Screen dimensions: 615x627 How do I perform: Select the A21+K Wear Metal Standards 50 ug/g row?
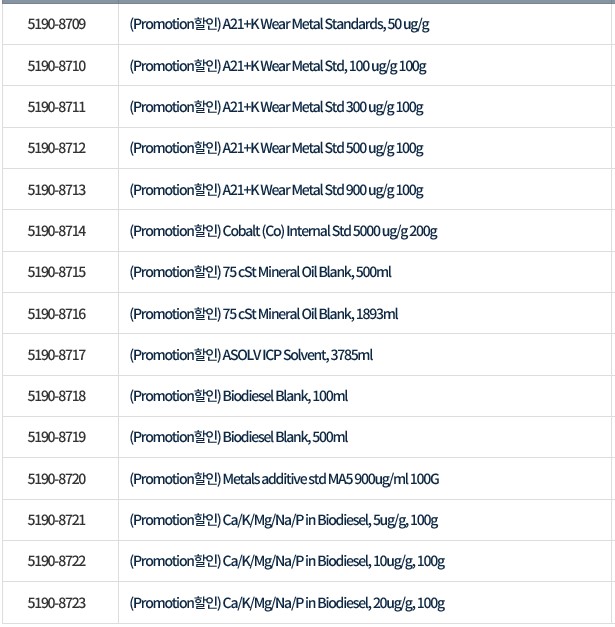(x=280, y=24)
